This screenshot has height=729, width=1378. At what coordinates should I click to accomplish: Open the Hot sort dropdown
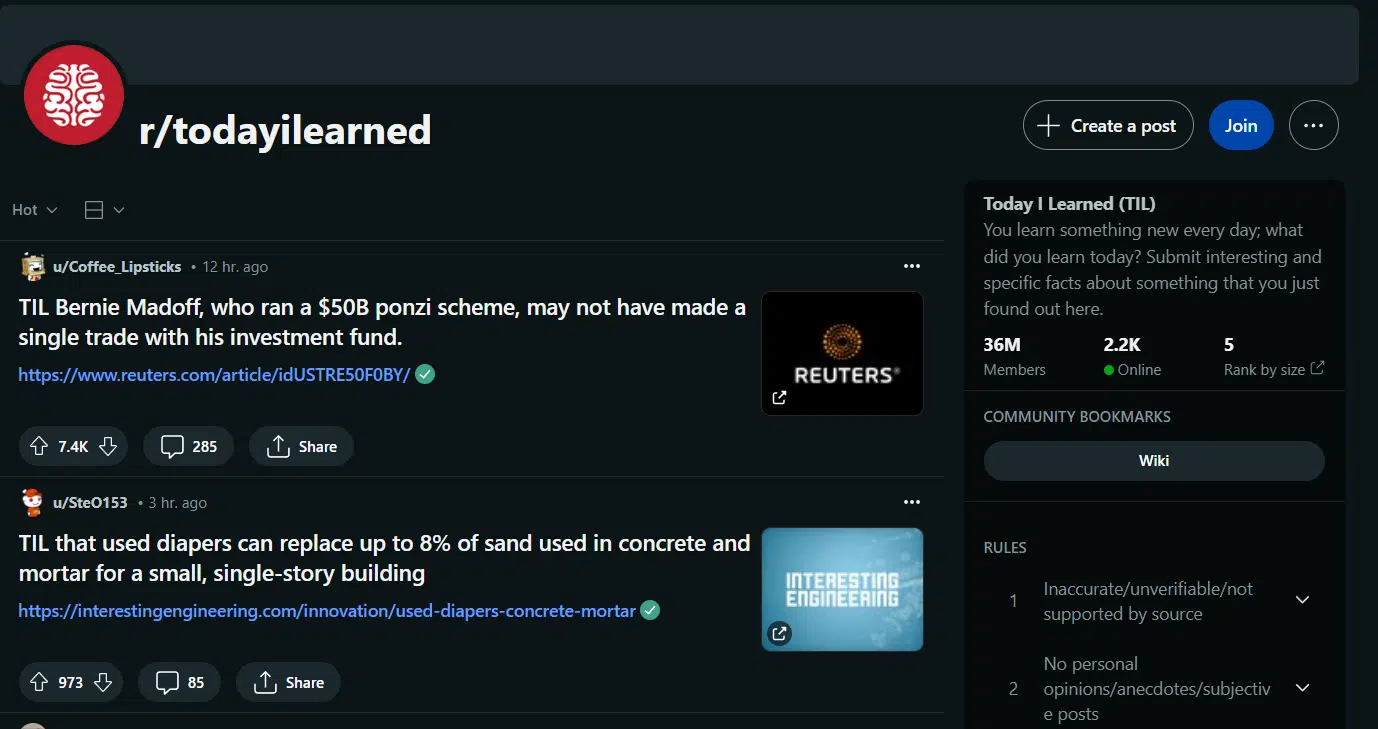[x=35, y=210]
